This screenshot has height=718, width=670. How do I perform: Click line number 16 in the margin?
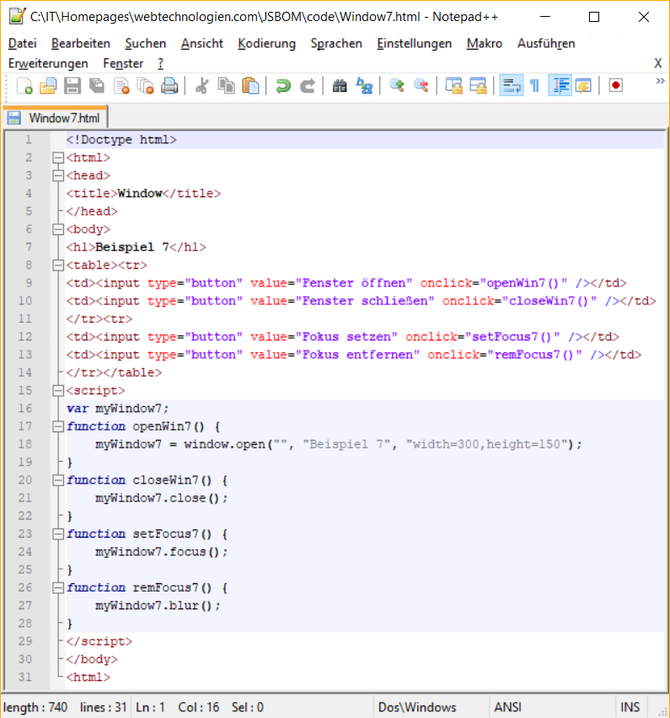(25, 408)
